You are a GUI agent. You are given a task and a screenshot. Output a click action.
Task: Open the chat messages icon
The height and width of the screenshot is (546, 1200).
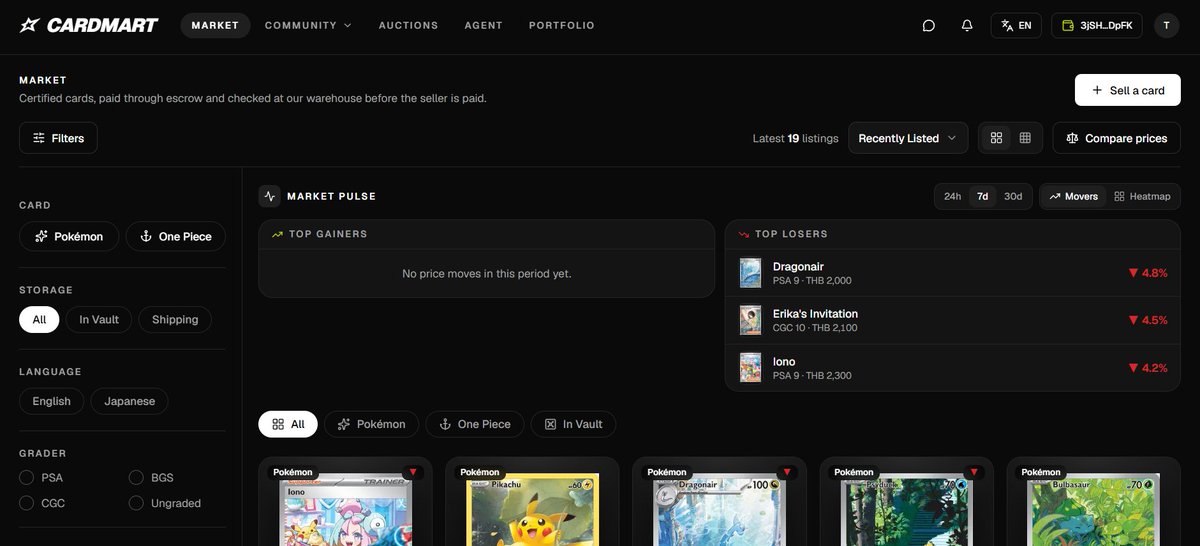point(929,25)
